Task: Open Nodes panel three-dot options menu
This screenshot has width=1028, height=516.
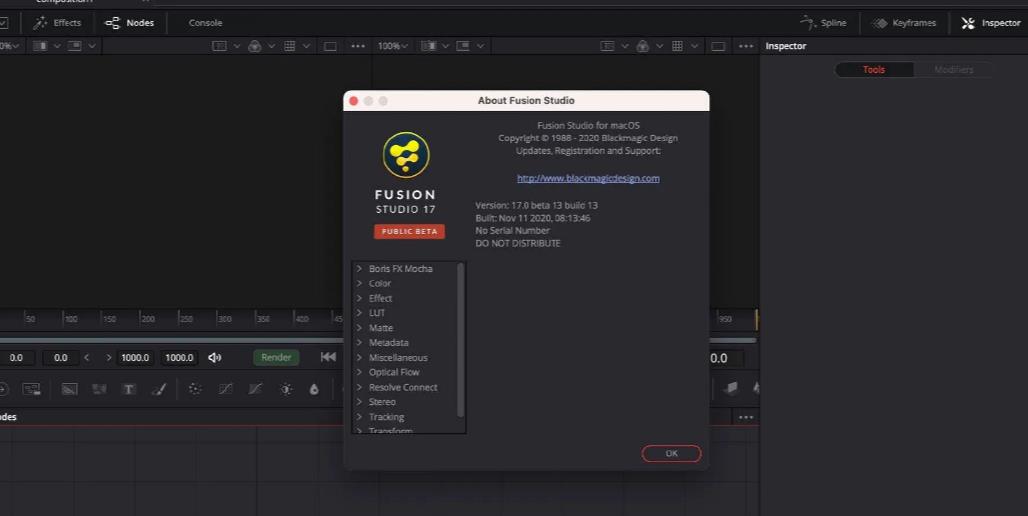Action: pyautogui.click(x=746, y=417)
